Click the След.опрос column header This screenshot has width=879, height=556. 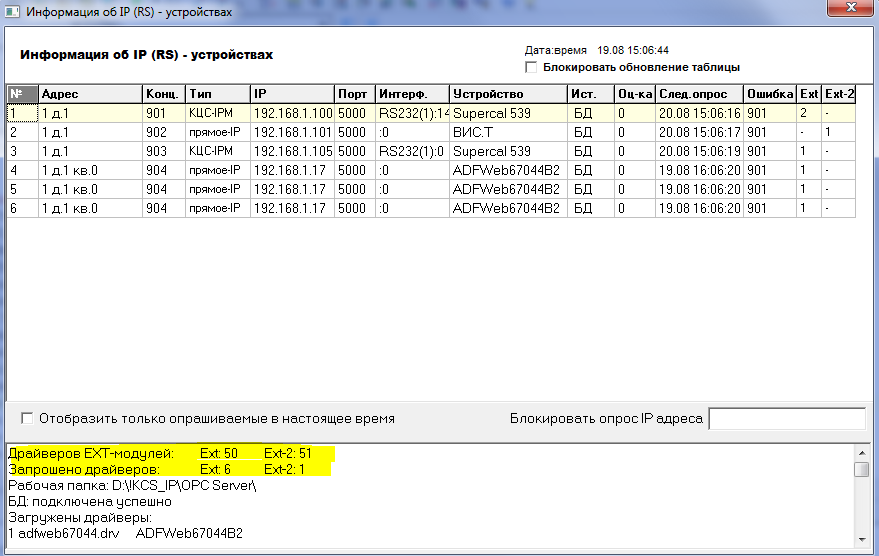(699, 94)
